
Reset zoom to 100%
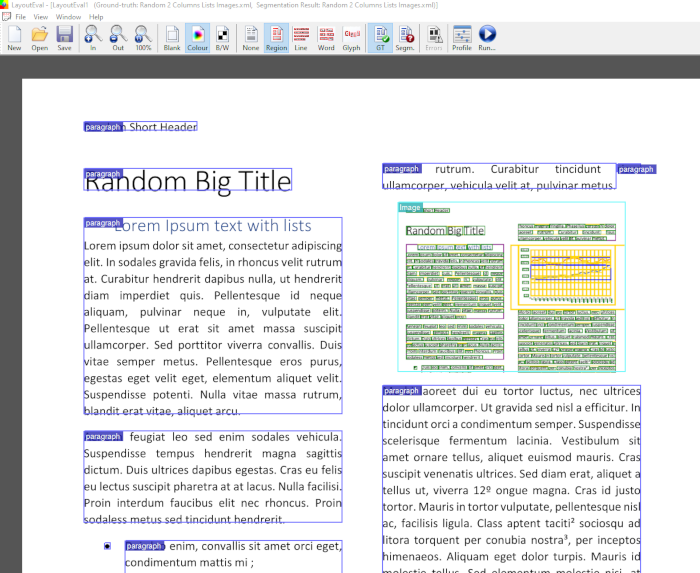[x=143, y=38]
